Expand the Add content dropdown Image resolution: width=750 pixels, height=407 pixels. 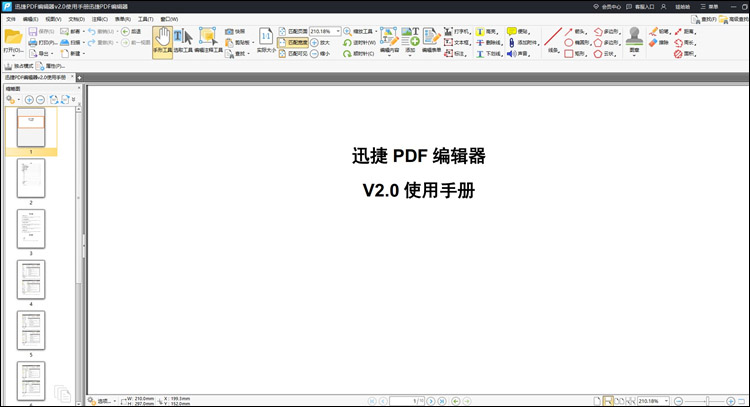[410, 55]
